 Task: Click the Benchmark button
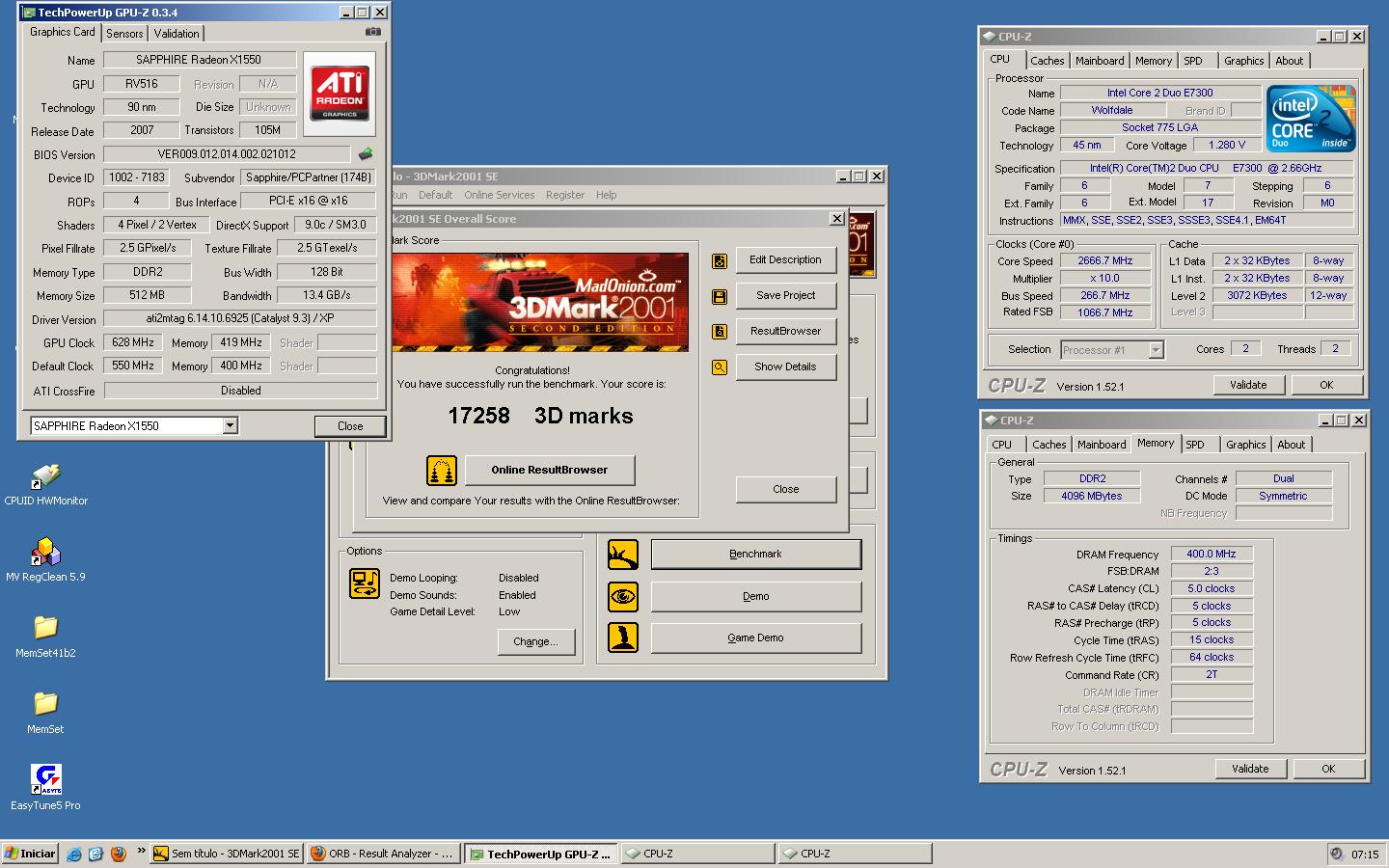756,555
